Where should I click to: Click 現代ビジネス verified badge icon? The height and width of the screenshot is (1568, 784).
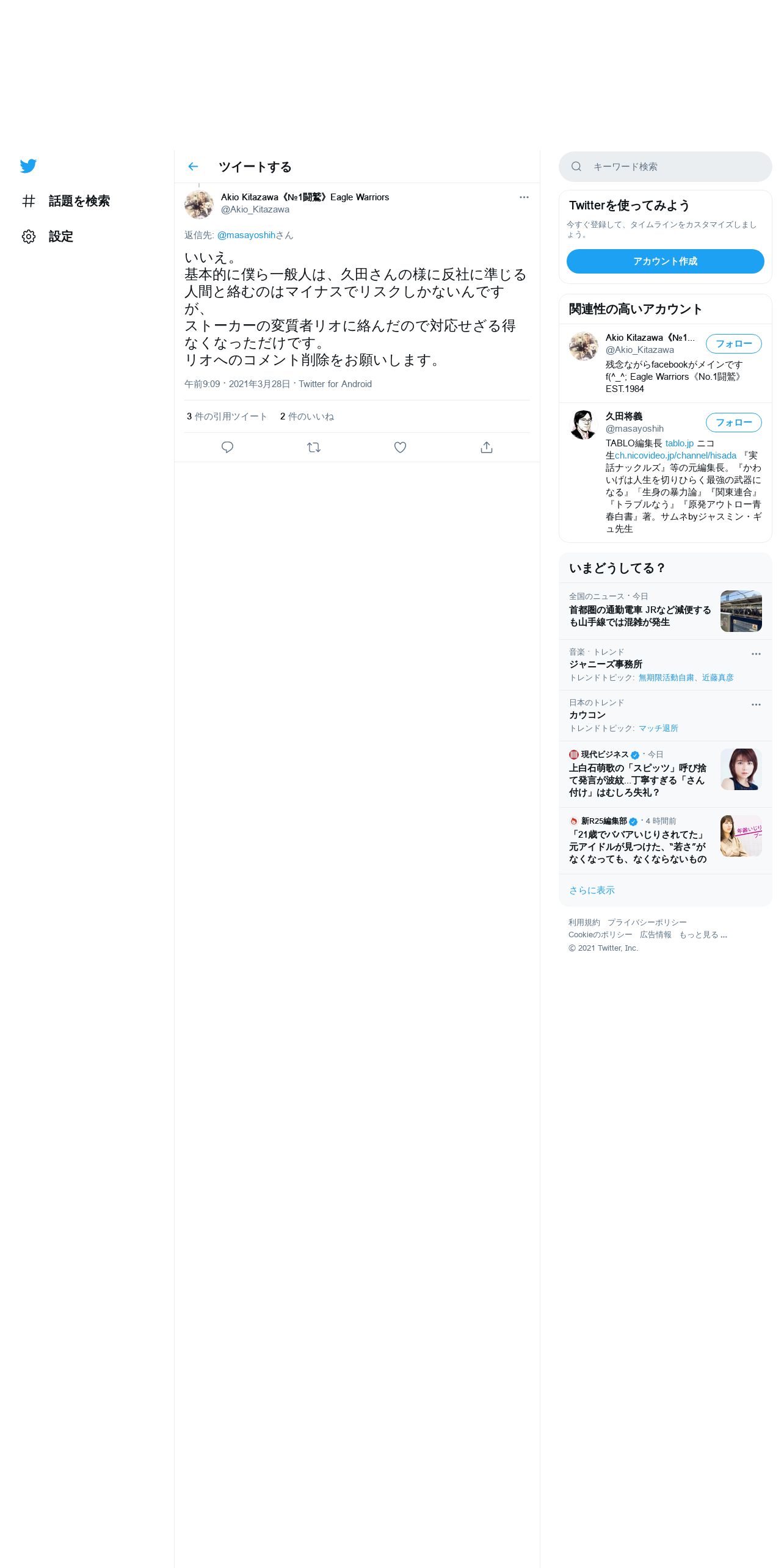635,755
